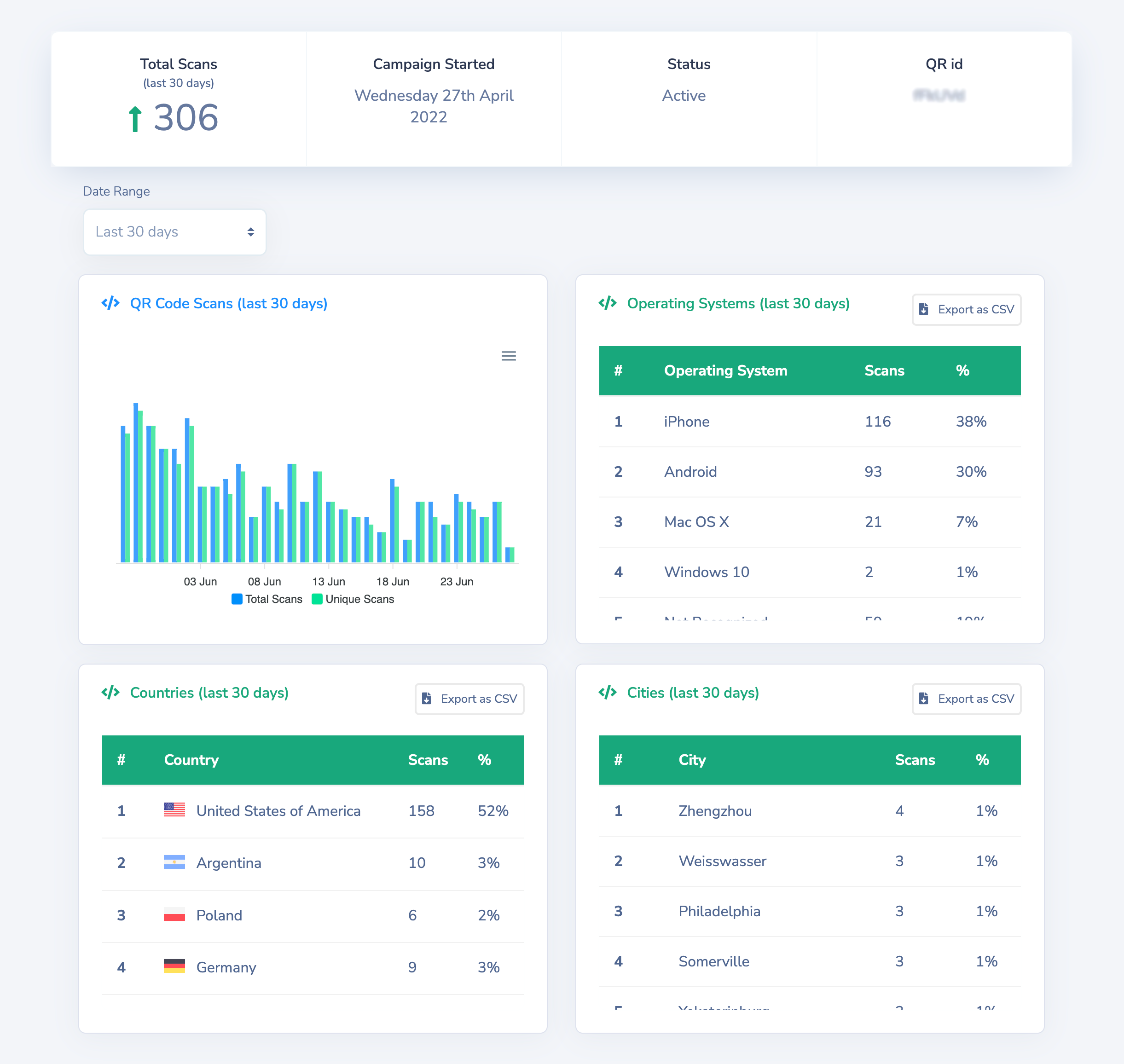This screenshot has width=1124, height=1064.
Task: Toggle Unique Scans series in chart legend
Action: [x=353, y=599]
